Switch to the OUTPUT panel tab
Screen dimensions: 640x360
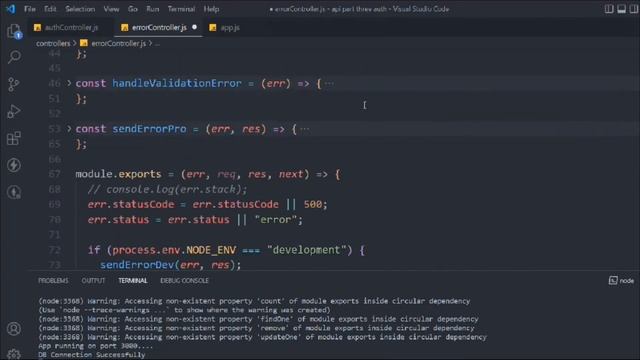93,280
